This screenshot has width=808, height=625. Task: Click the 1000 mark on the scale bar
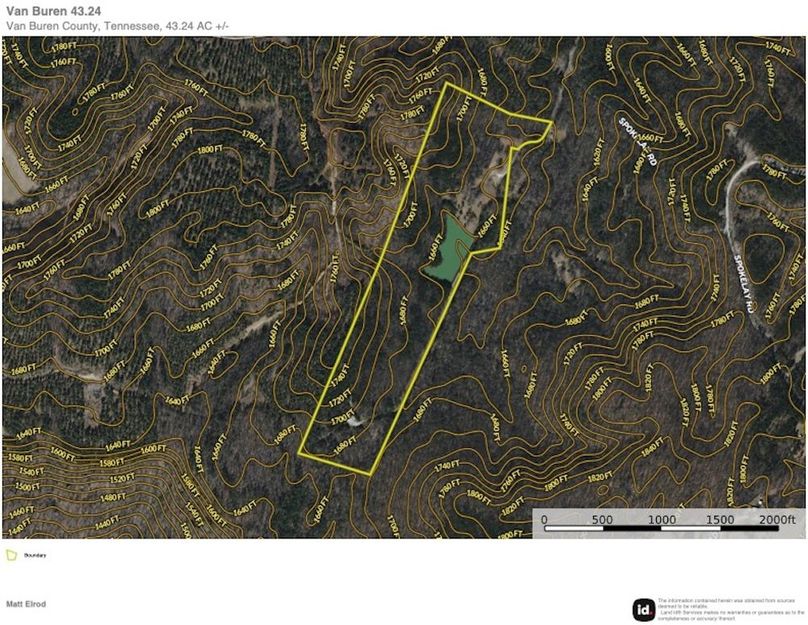click(661, 520)
